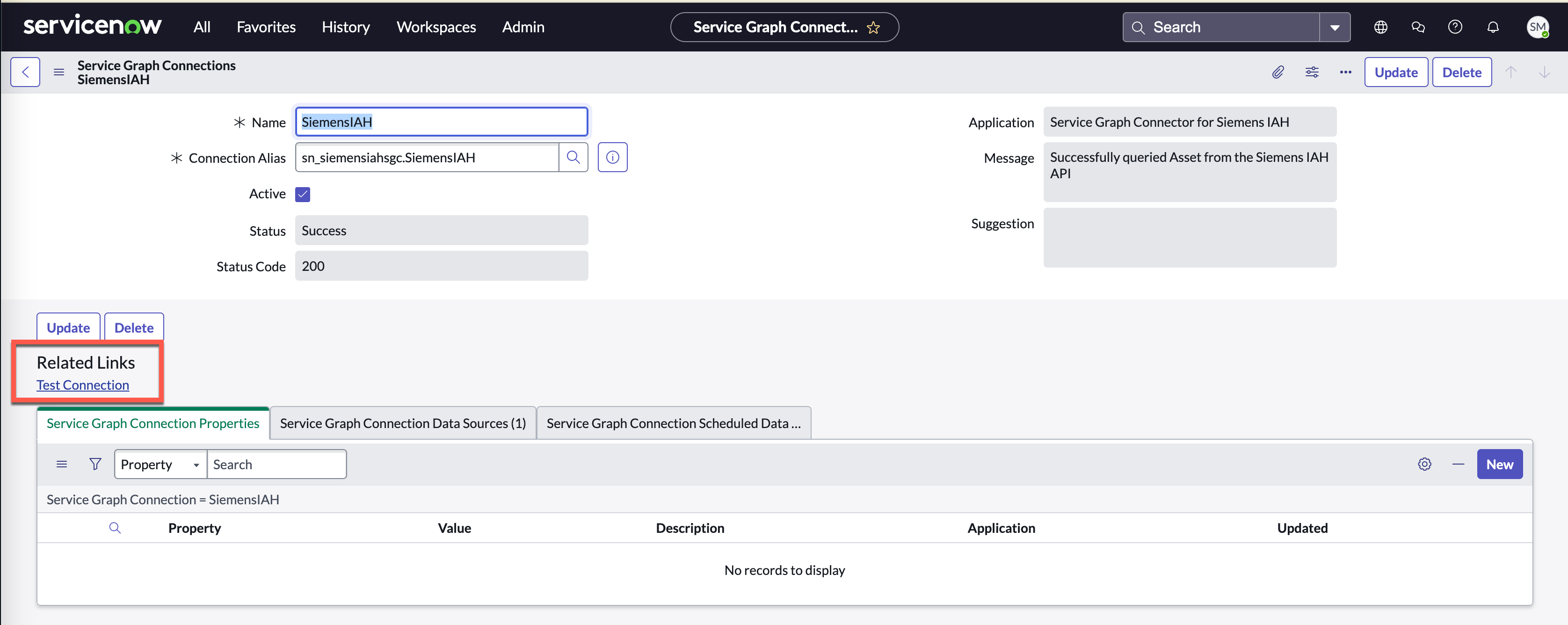Show the list filter funnel icon
Viewport: 1568px width, 625px height.
(95, 465)
